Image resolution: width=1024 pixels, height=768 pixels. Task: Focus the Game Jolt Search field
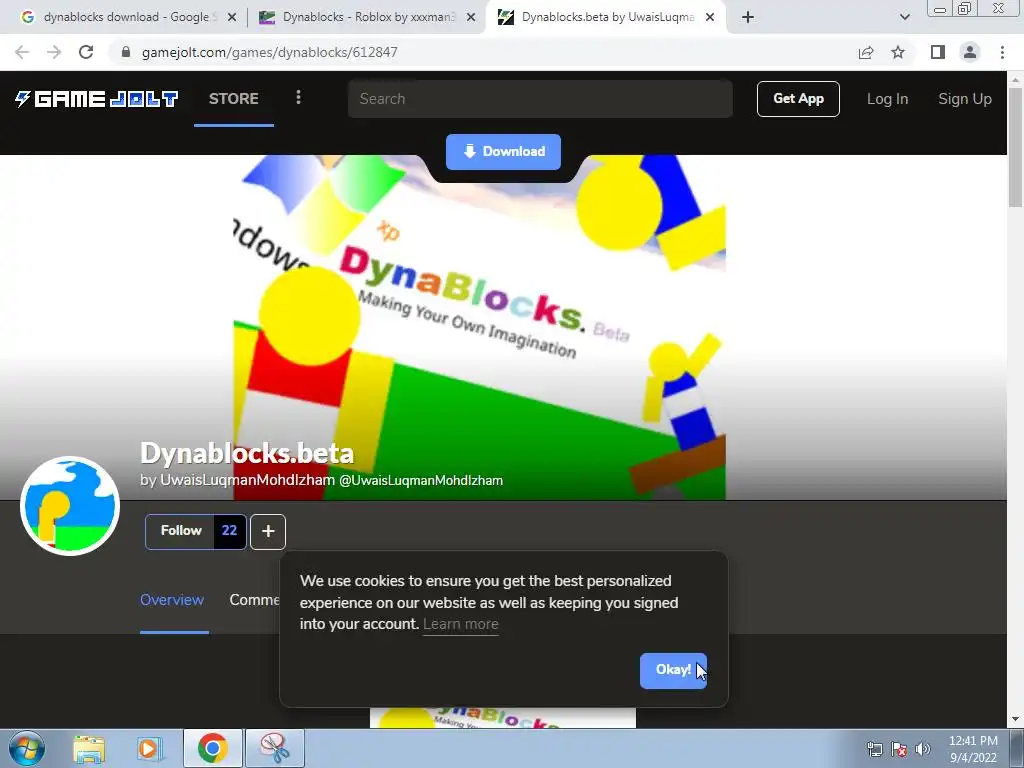[540, 99]
